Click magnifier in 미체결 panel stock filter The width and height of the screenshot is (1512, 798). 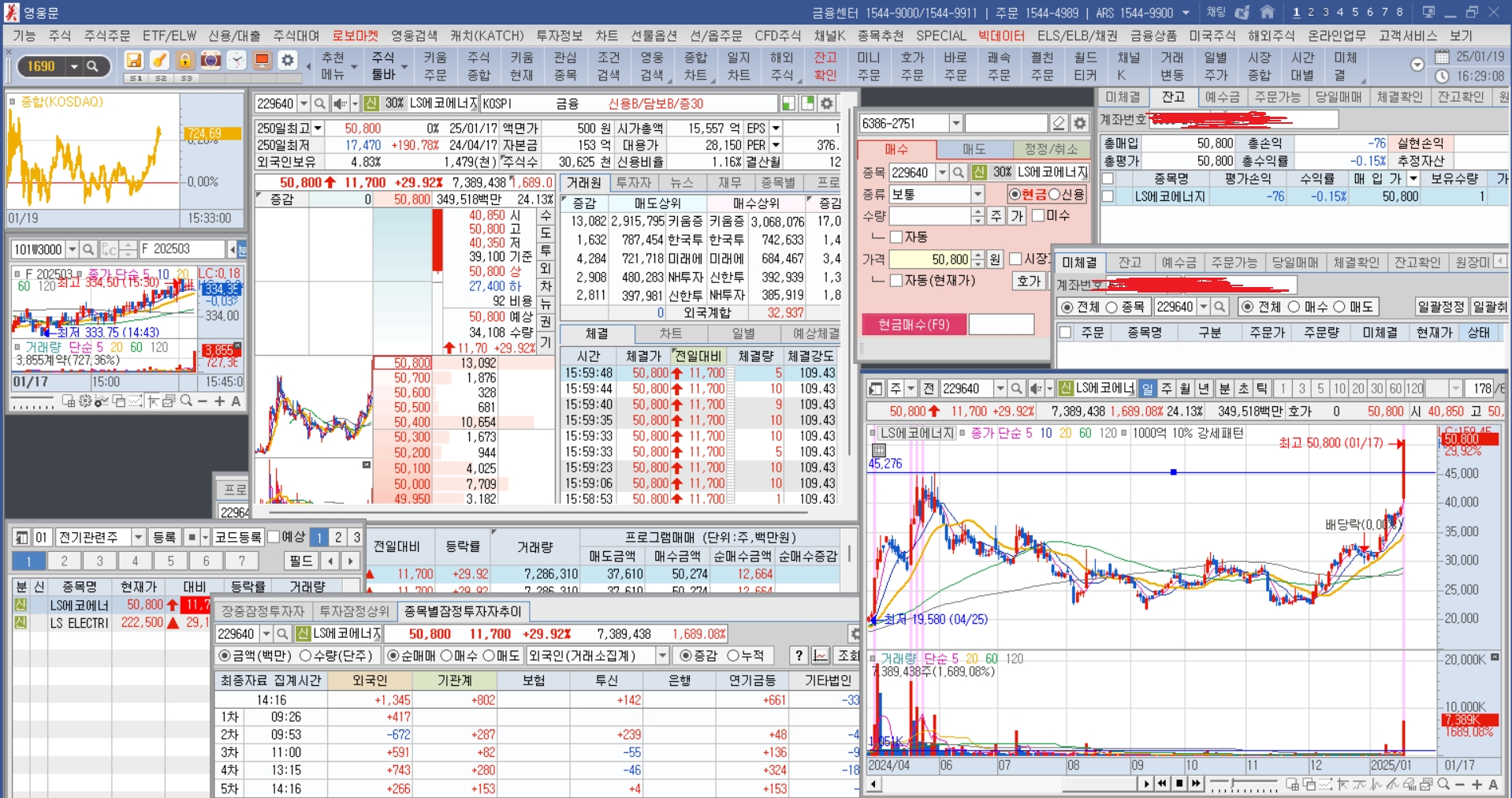coord(1220,307)
